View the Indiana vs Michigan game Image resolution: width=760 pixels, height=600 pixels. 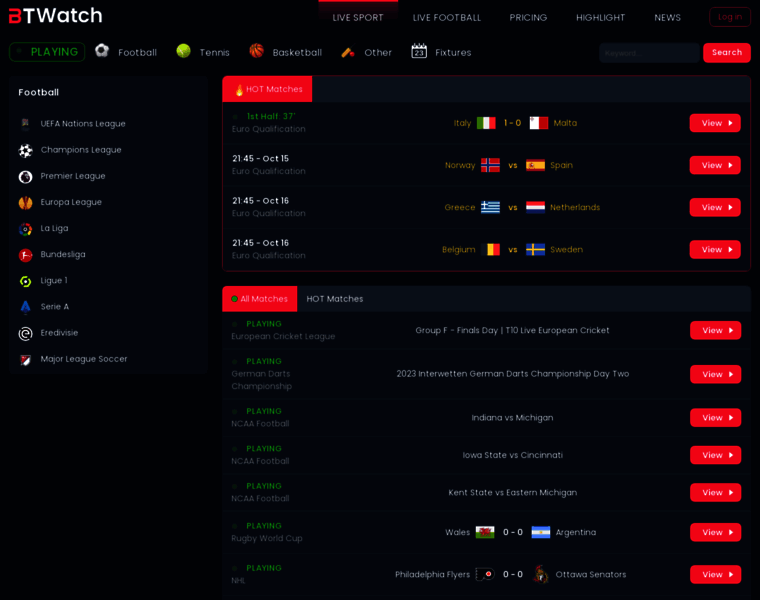coord(715,418)
